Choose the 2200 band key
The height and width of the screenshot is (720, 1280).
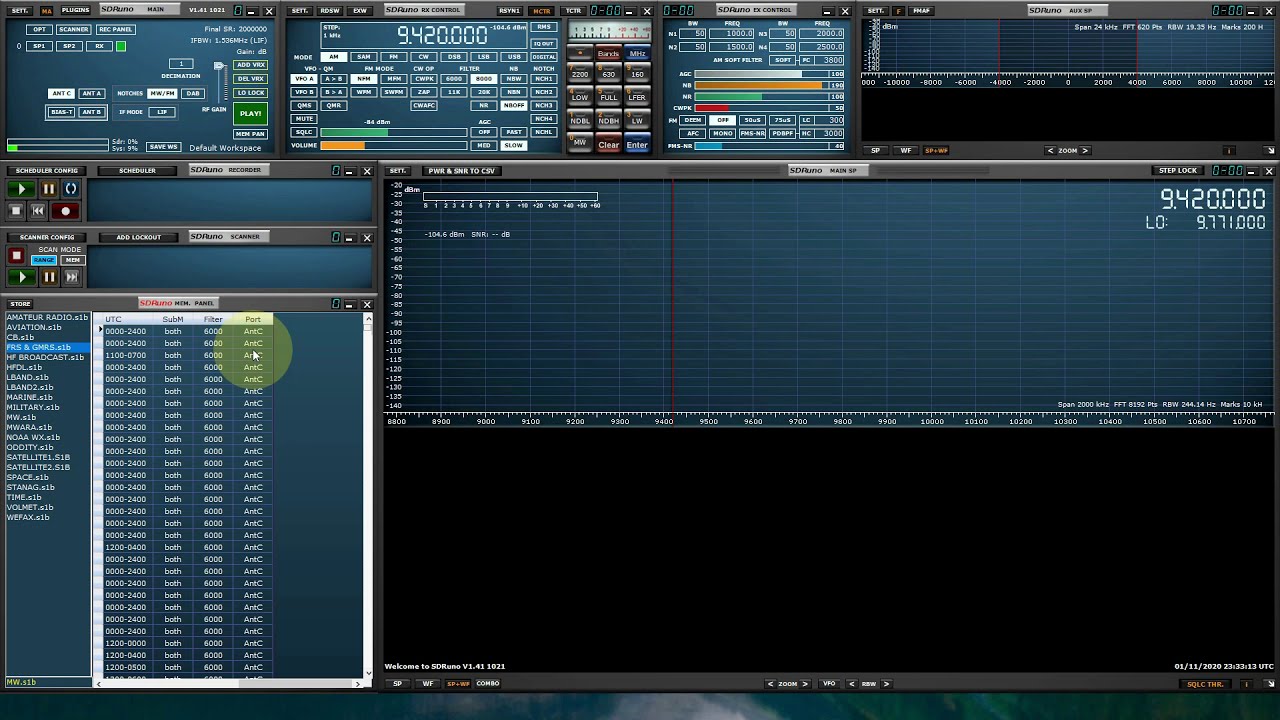coord(580,74)
